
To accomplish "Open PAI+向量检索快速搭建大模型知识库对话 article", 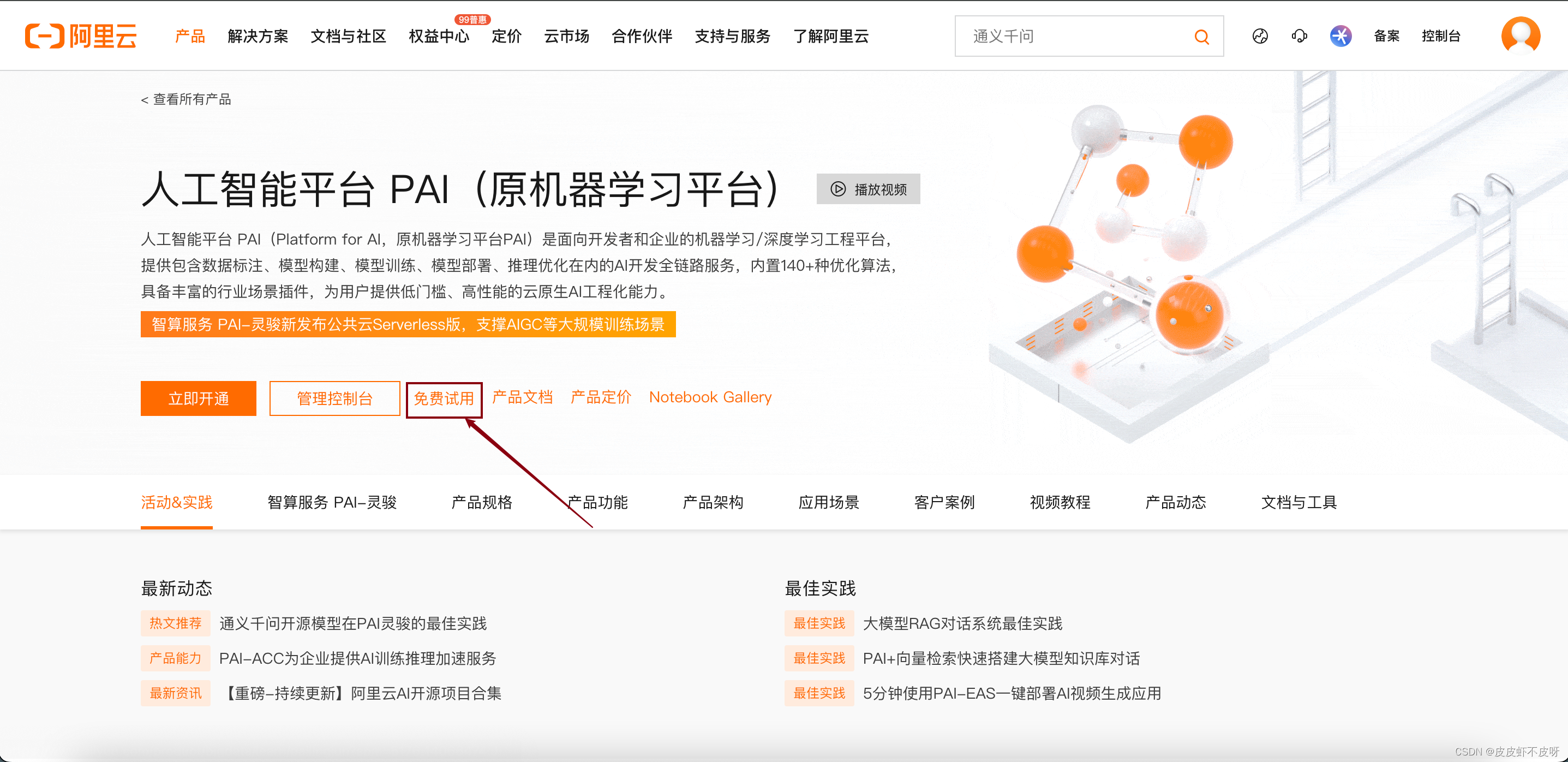I will (1002, 658).
